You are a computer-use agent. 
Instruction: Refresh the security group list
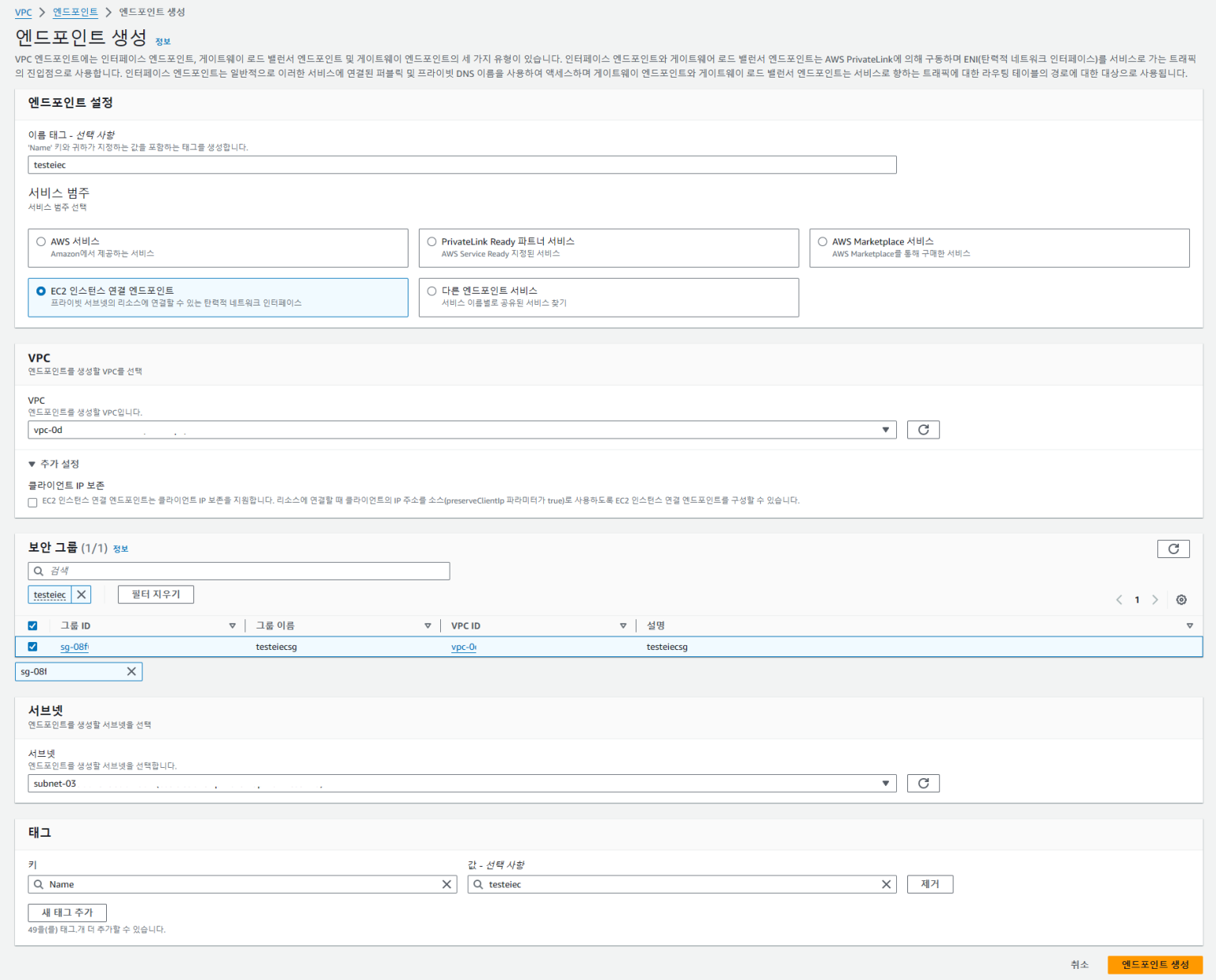click(x=1173, y=549)
